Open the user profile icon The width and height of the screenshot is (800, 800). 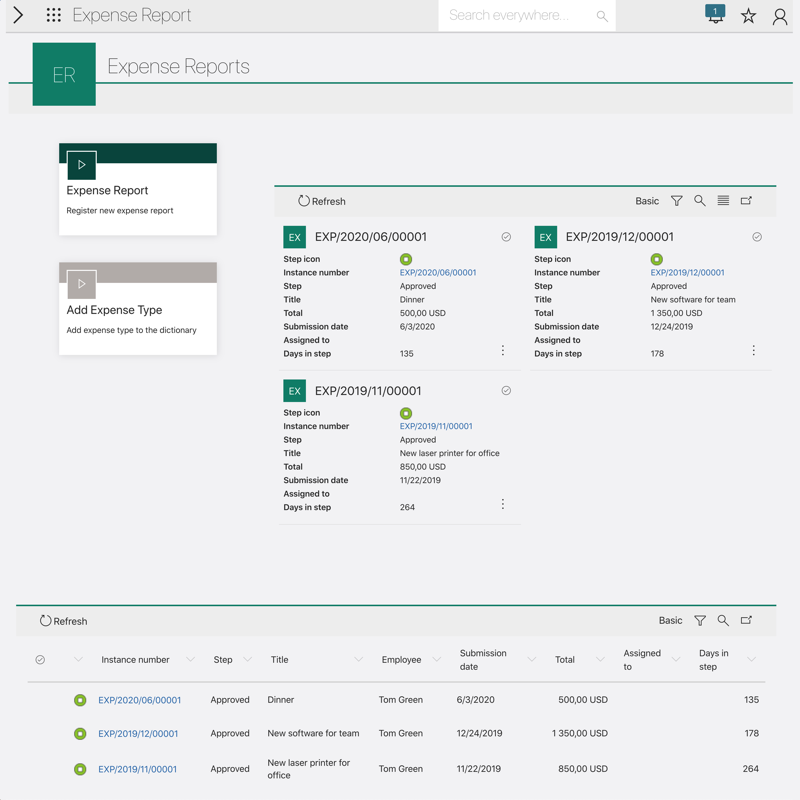(780, 16)
